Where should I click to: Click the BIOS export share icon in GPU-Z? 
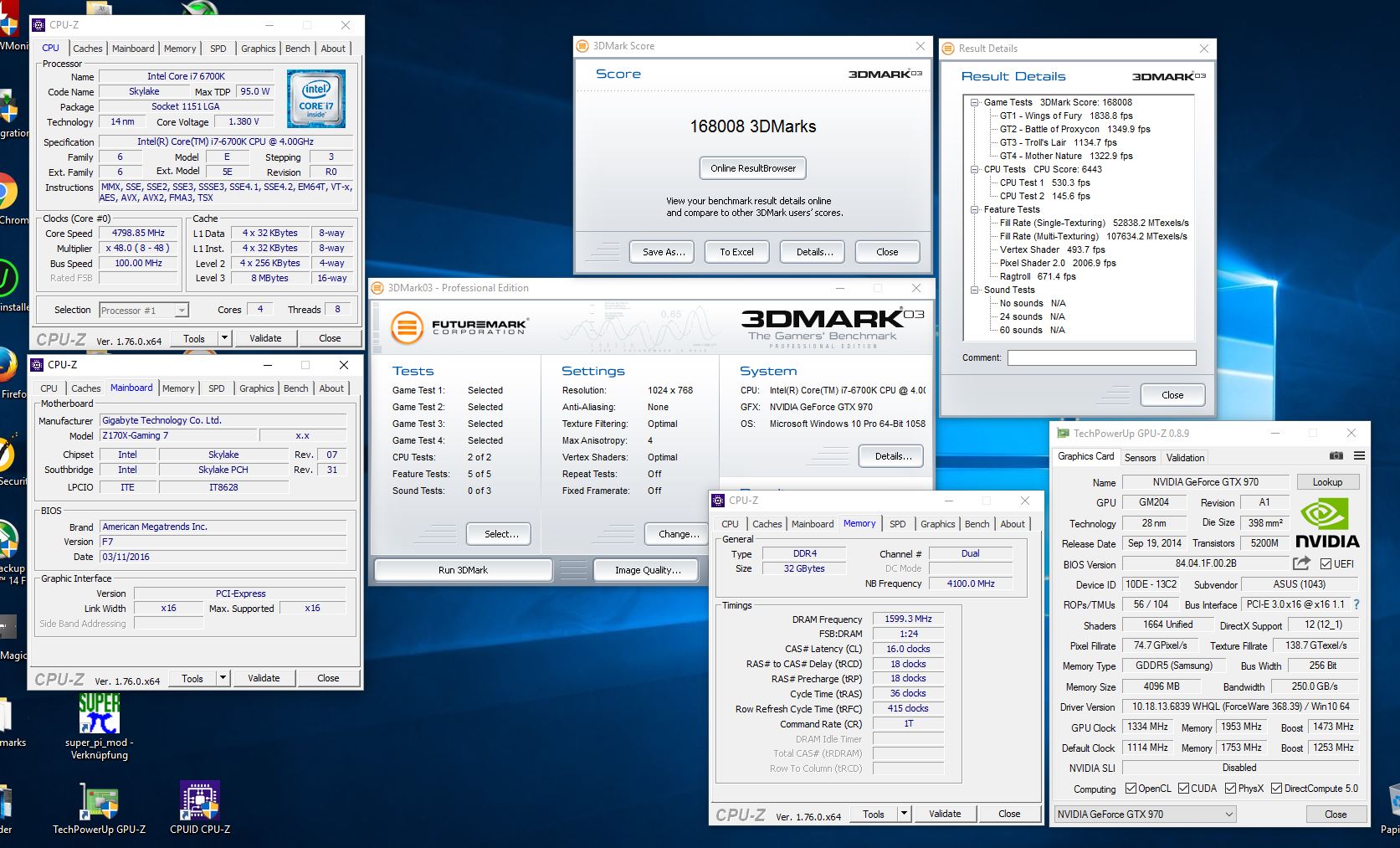point(1301,563)
